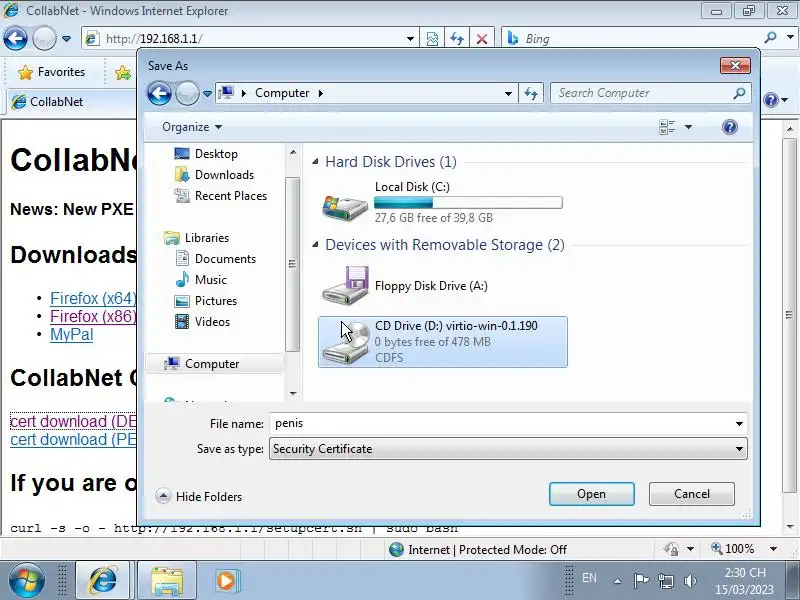Open the Favorites button in IE

click(52, 72)
